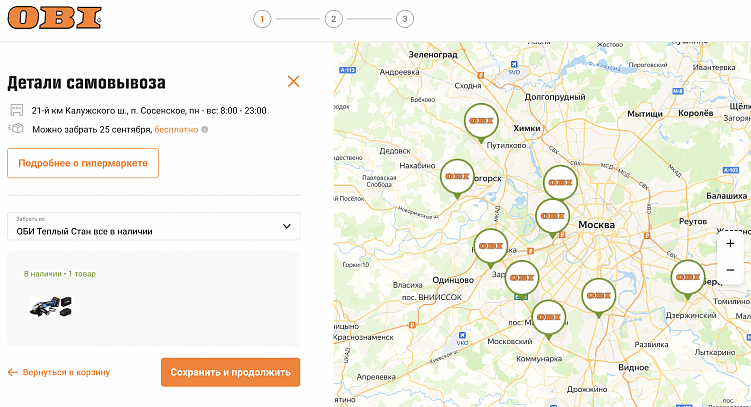Go to checkout step 2
The image size is (751, 407).
click(333, 19)
